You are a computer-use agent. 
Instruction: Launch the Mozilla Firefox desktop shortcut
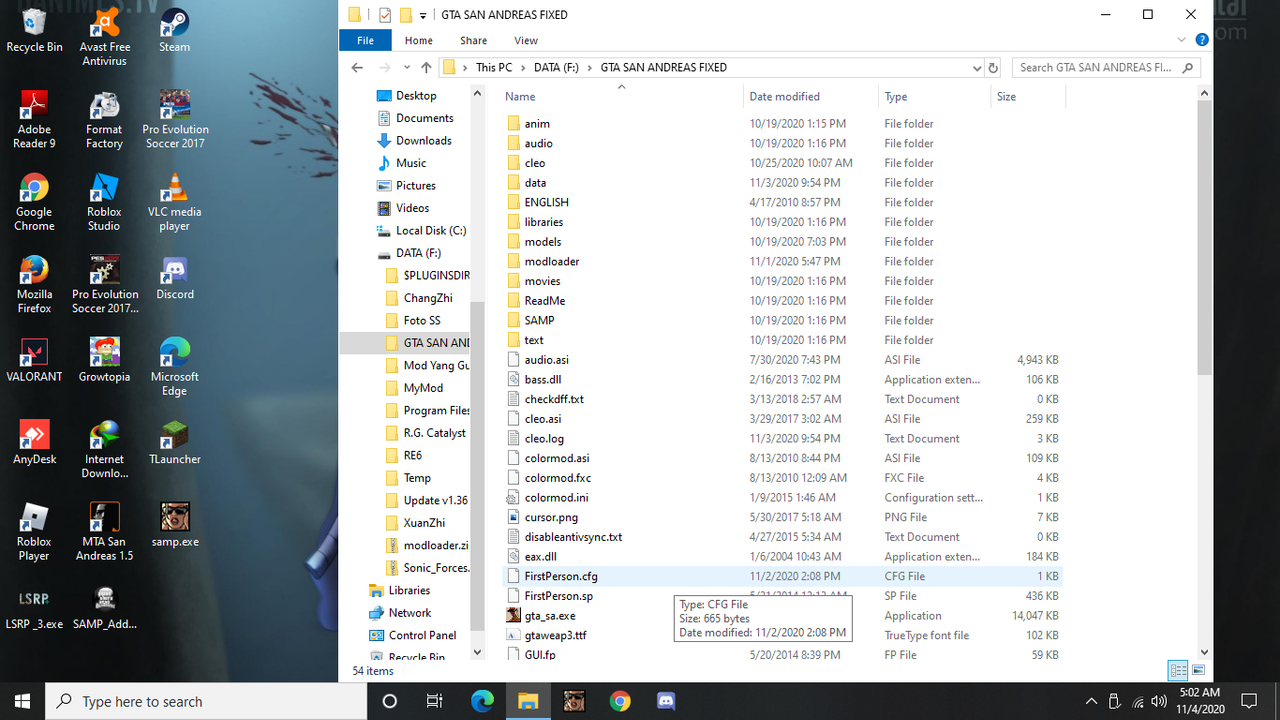(34, 284)
